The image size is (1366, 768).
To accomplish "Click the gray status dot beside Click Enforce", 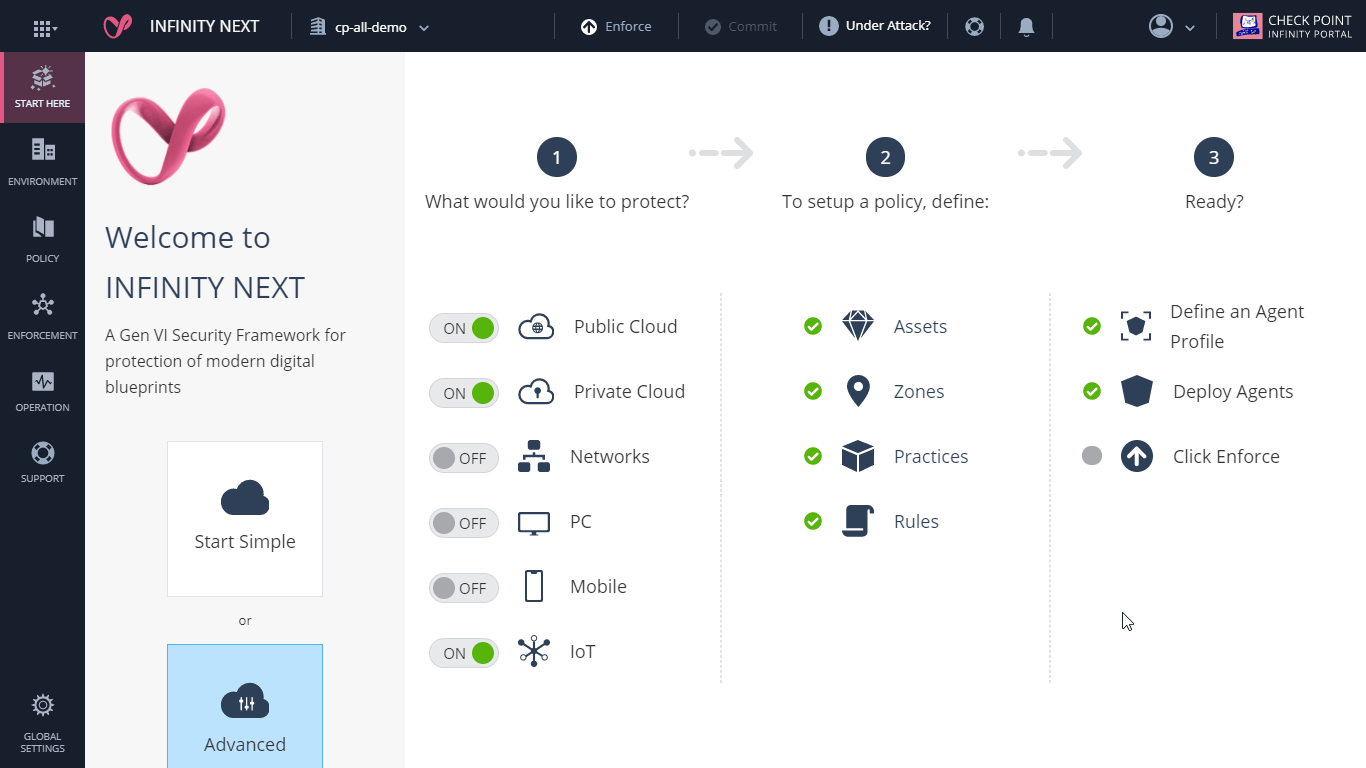I will (1092, 456).
